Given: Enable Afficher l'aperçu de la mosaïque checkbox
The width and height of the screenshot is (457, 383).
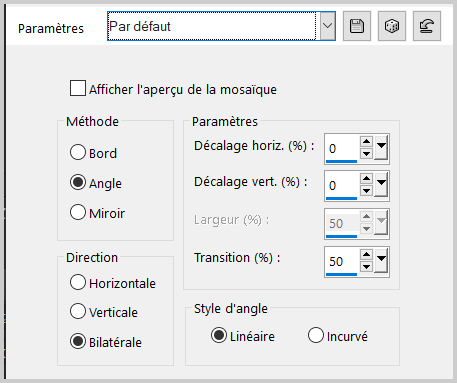Looking at the screenshot, I should (x=78, y=88).
